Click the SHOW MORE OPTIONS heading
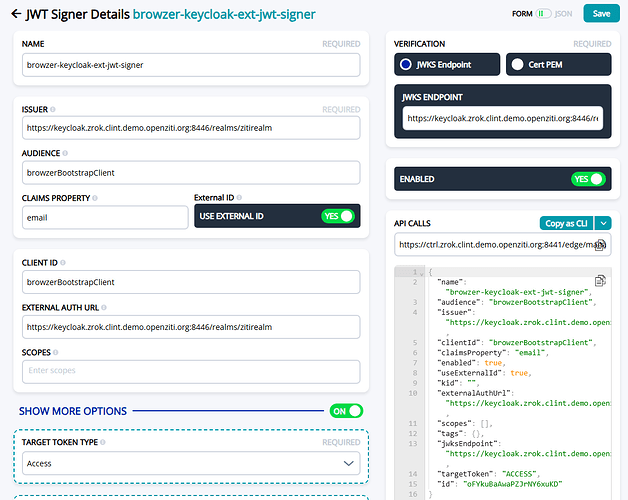The image size is (628, 500). point(73,411)
